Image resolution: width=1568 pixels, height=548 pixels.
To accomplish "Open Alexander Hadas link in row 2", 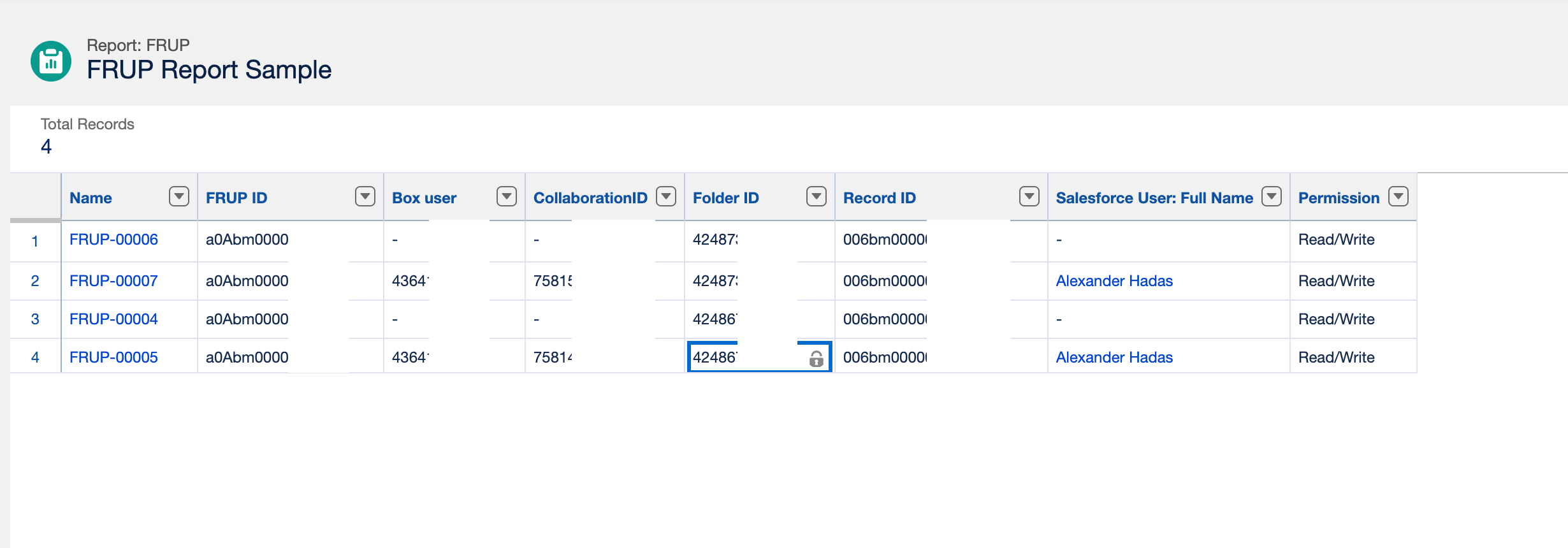I will (1114, 281).
